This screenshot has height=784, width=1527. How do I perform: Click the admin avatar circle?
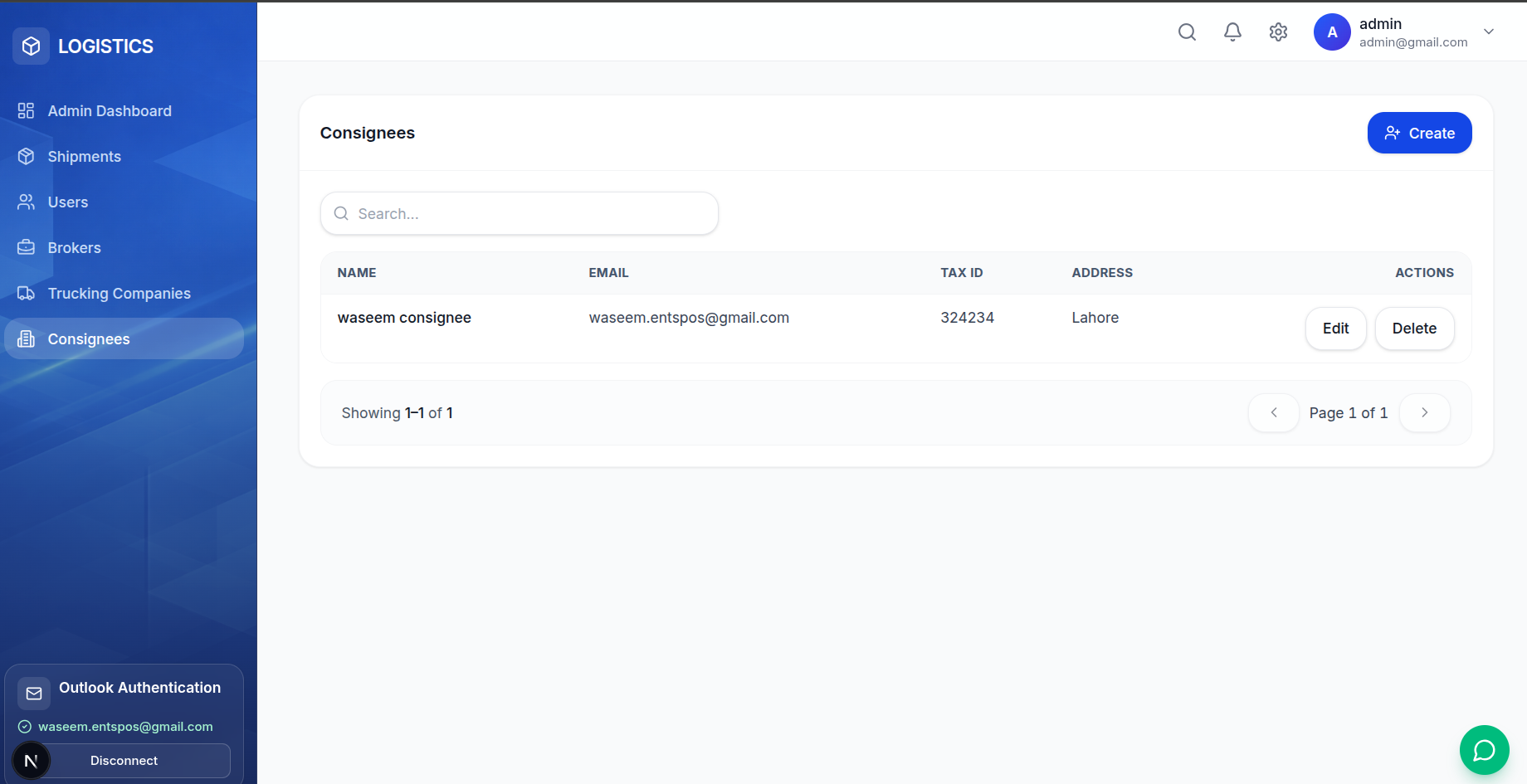click(1332, 32)
